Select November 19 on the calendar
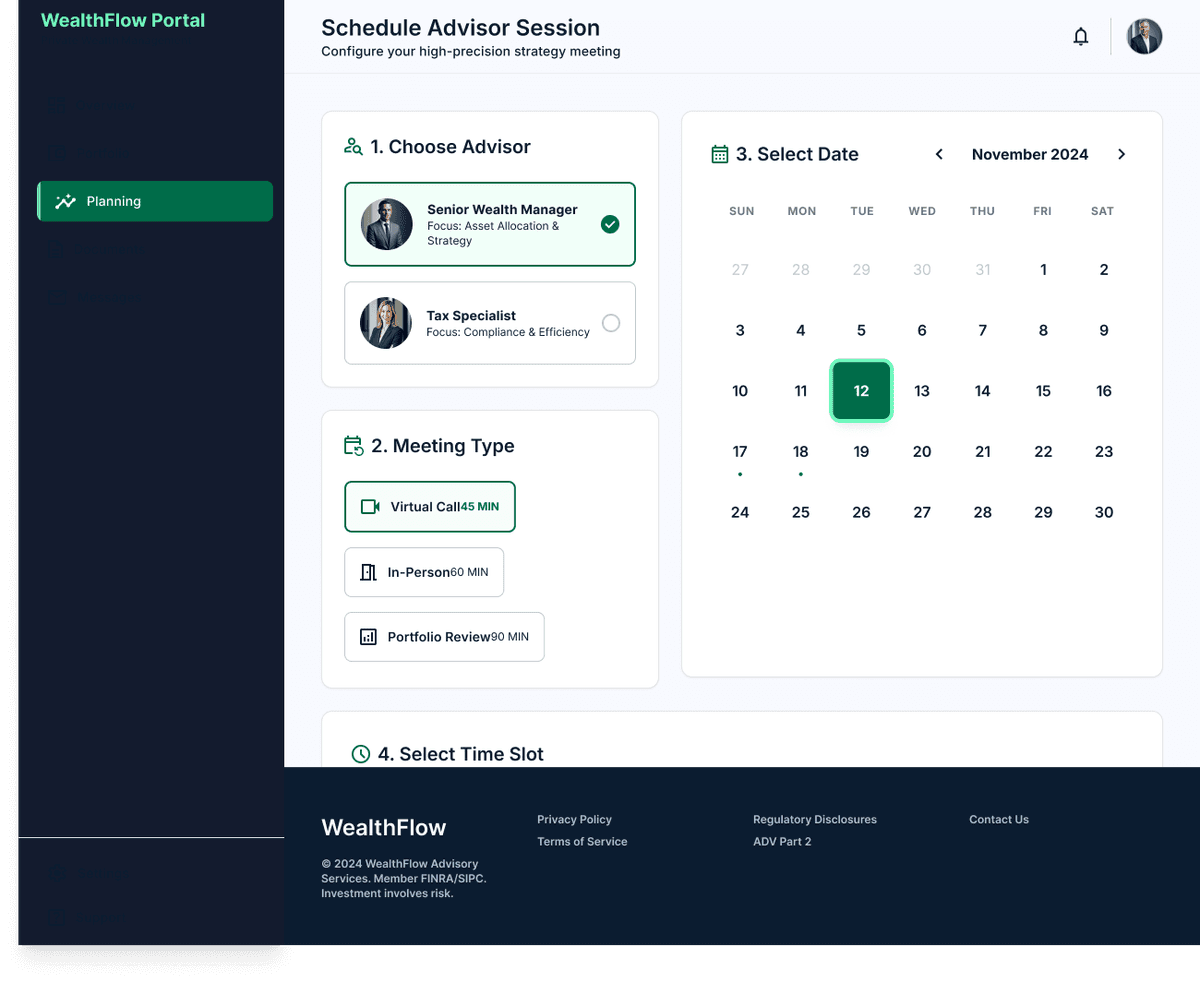This screenshot has width=1200, height=982. (861, 452)
